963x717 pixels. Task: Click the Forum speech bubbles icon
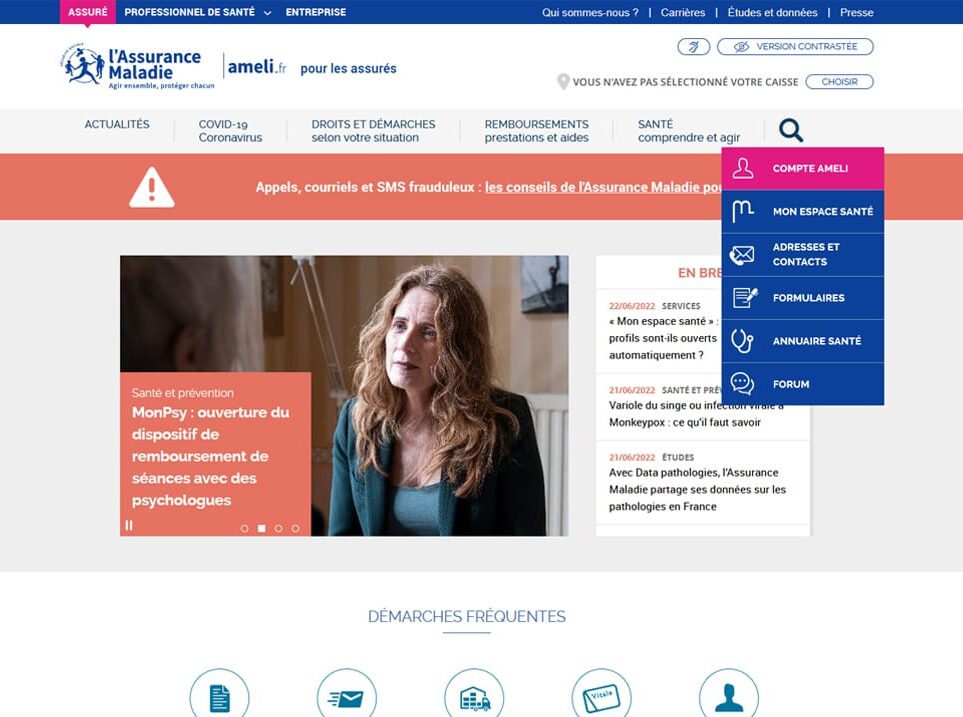[x=742, y=384]
